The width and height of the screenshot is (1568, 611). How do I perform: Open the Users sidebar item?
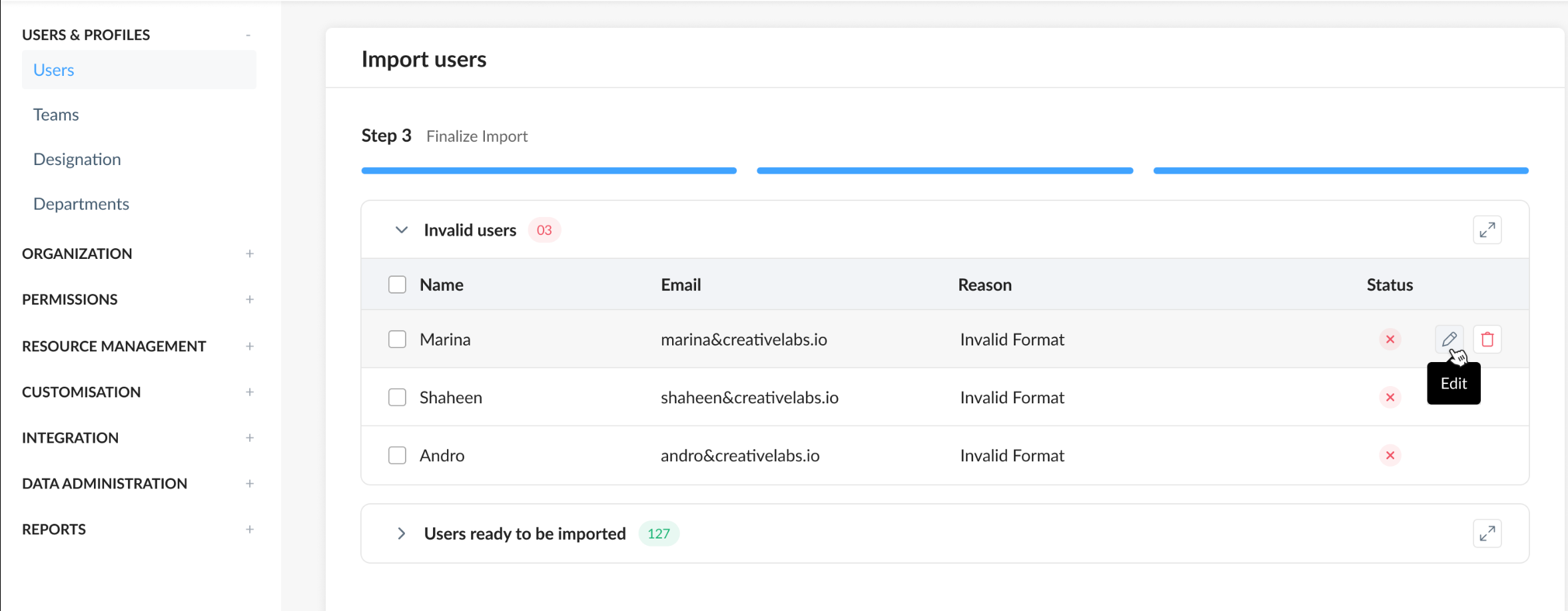pos(139,70)
